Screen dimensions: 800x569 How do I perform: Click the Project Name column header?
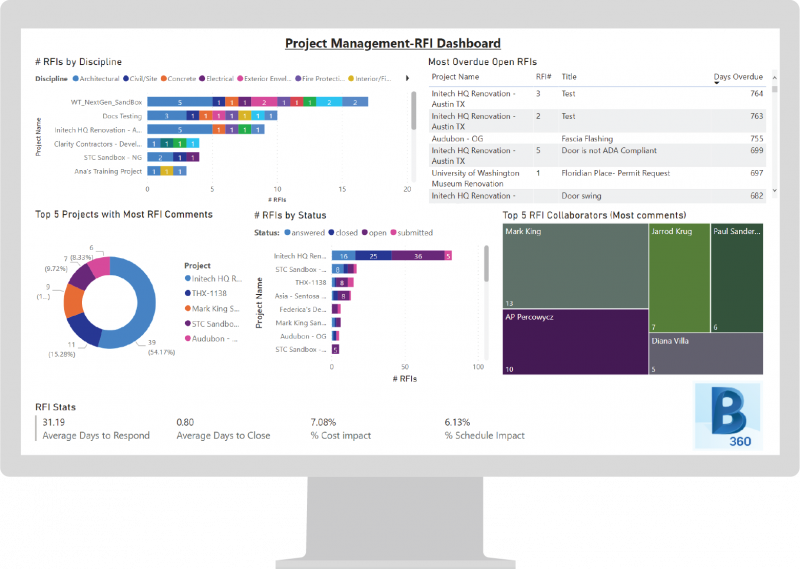455,77
